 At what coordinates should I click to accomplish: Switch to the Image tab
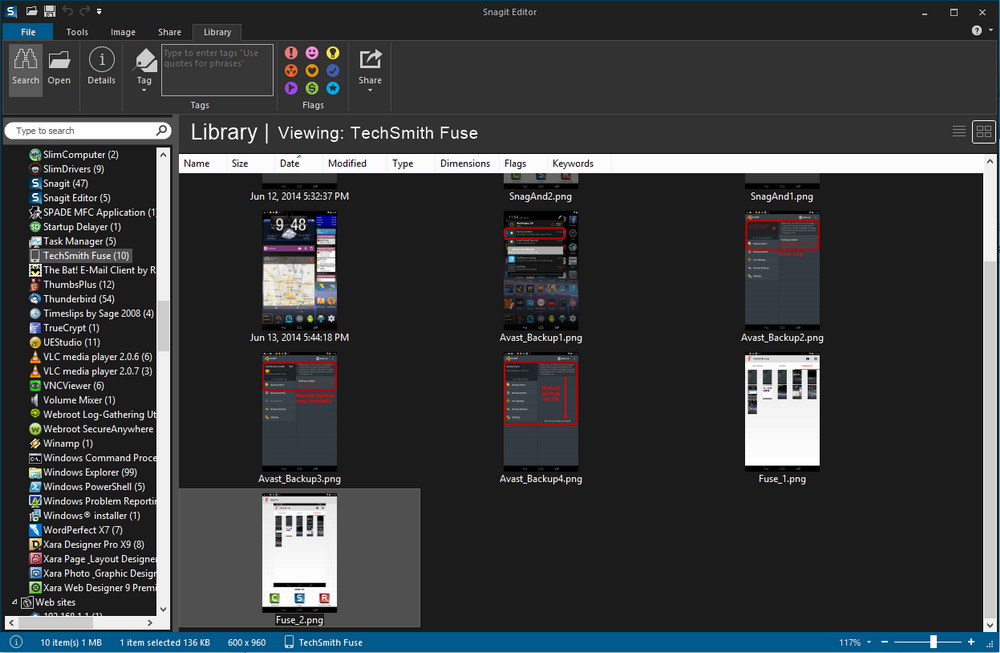pyautogui.click(x=122, y=32)
